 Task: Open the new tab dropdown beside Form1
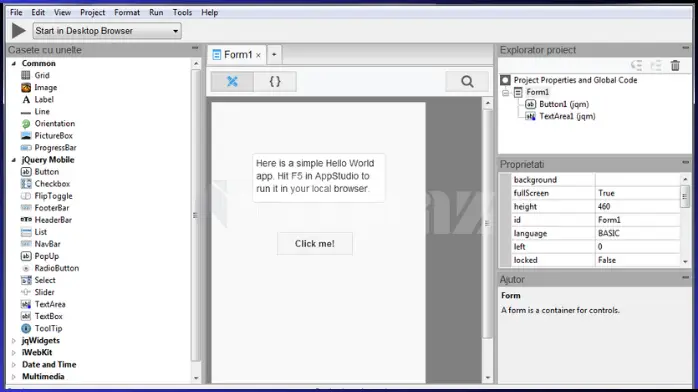point(274,55)
